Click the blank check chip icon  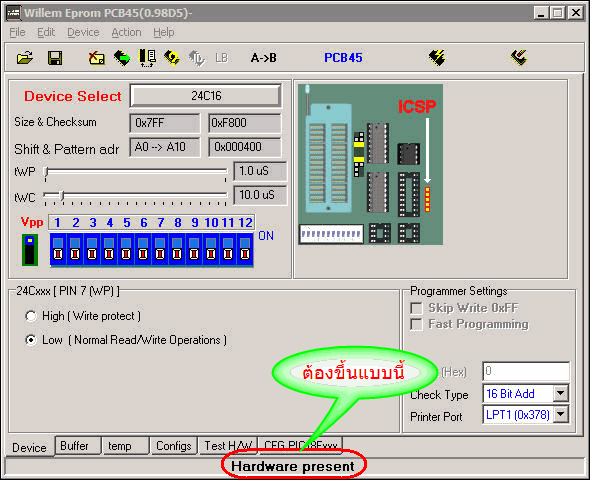point(147,58)
